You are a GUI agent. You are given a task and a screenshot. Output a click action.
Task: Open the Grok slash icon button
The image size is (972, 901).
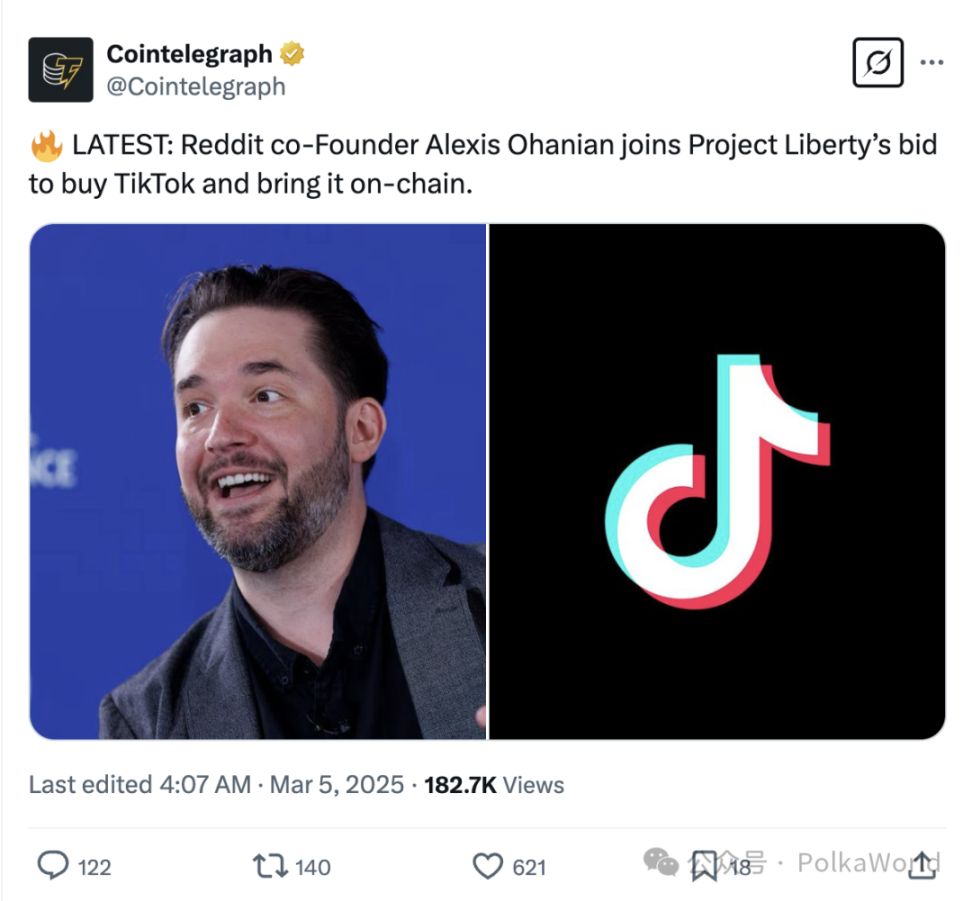(878, 63)
